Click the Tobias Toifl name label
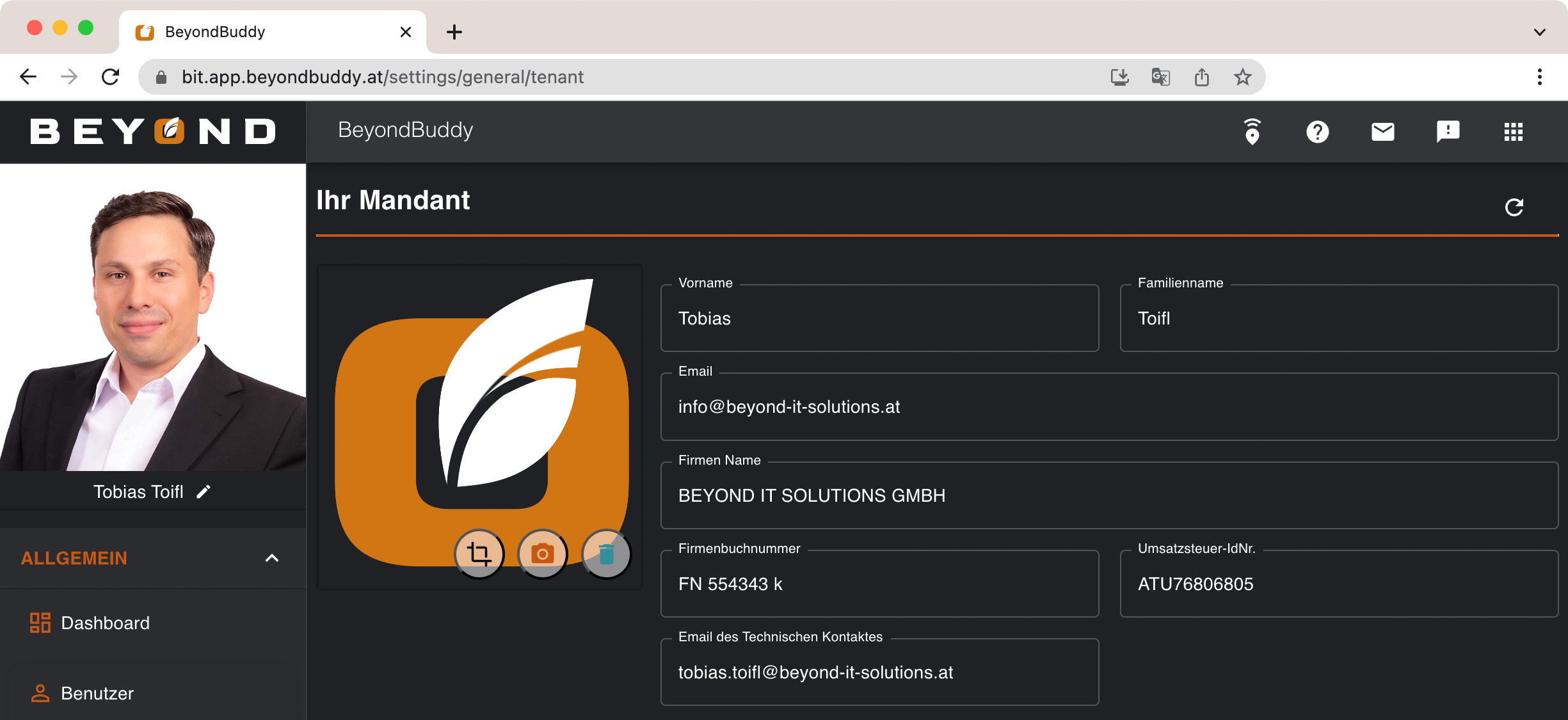1568x720 pixels. pyautogui.click(x=138, y=492)
